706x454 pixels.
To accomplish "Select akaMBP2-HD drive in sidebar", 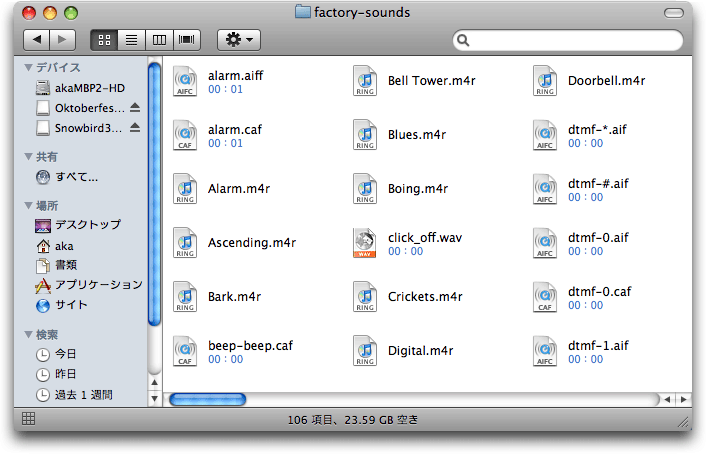I will pyautogui.click(x=81, y=88).
